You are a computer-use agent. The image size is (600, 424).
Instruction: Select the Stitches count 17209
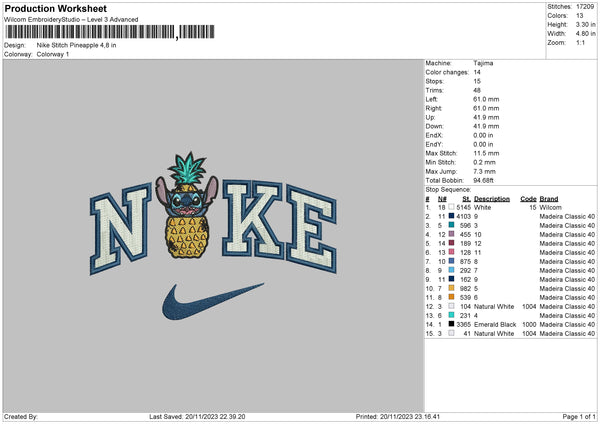[585, 7]
